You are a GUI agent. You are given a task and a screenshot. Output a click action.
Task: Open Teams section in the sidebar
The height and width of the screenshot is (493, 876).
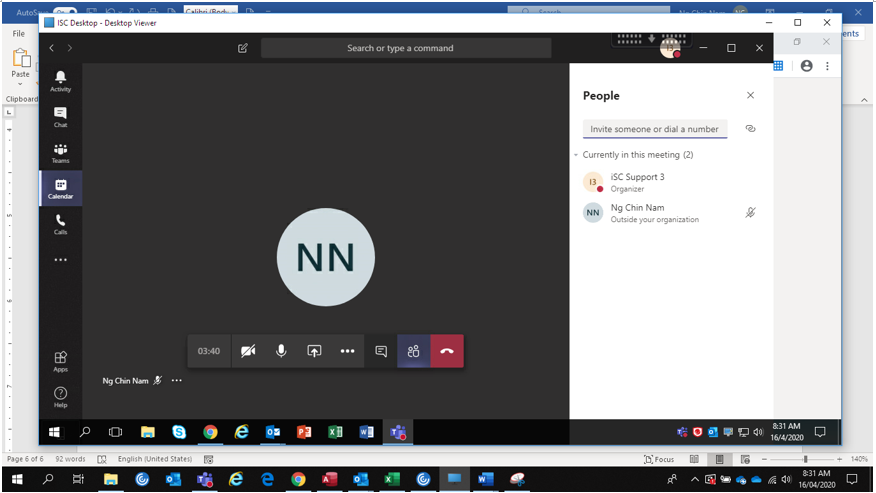pos(60,153)
